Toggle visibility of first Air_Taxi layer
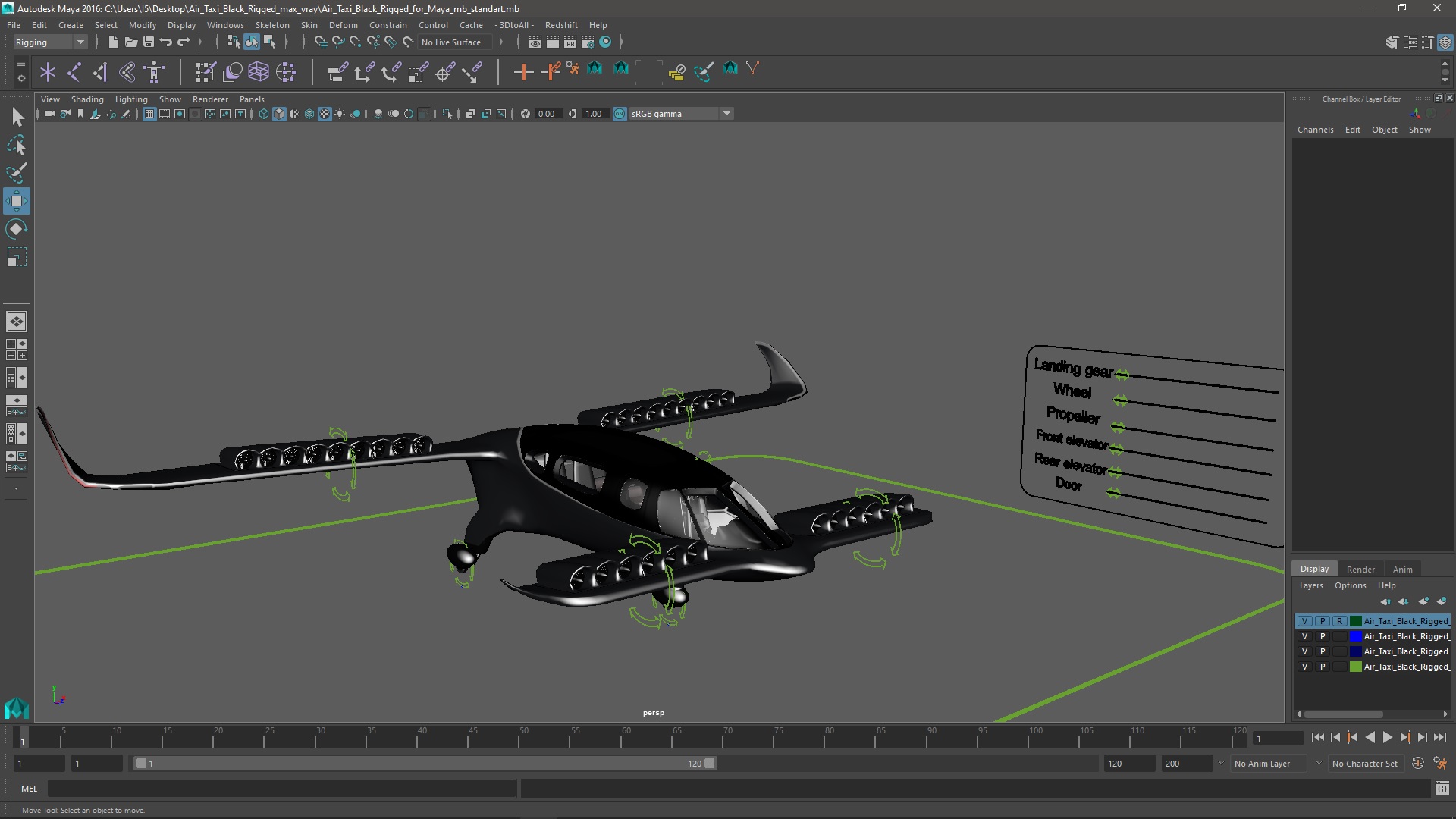 click(x=1304, y=621)
